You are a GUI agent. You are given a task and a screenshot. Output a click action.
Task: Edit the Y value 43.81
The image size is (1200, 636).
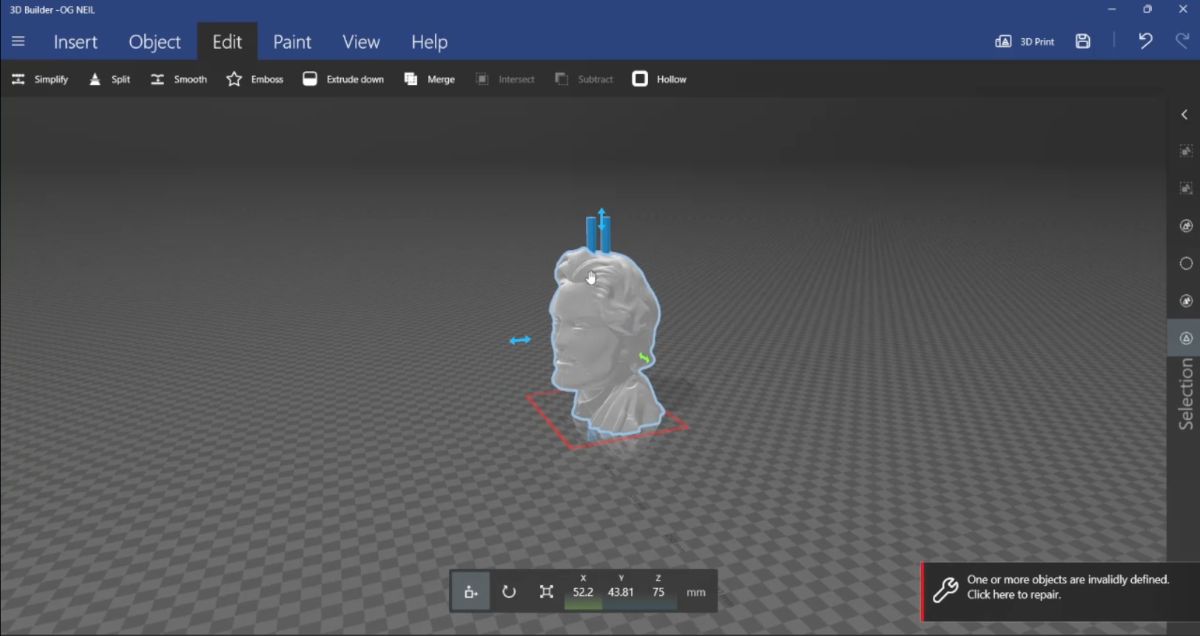[621, 592]
